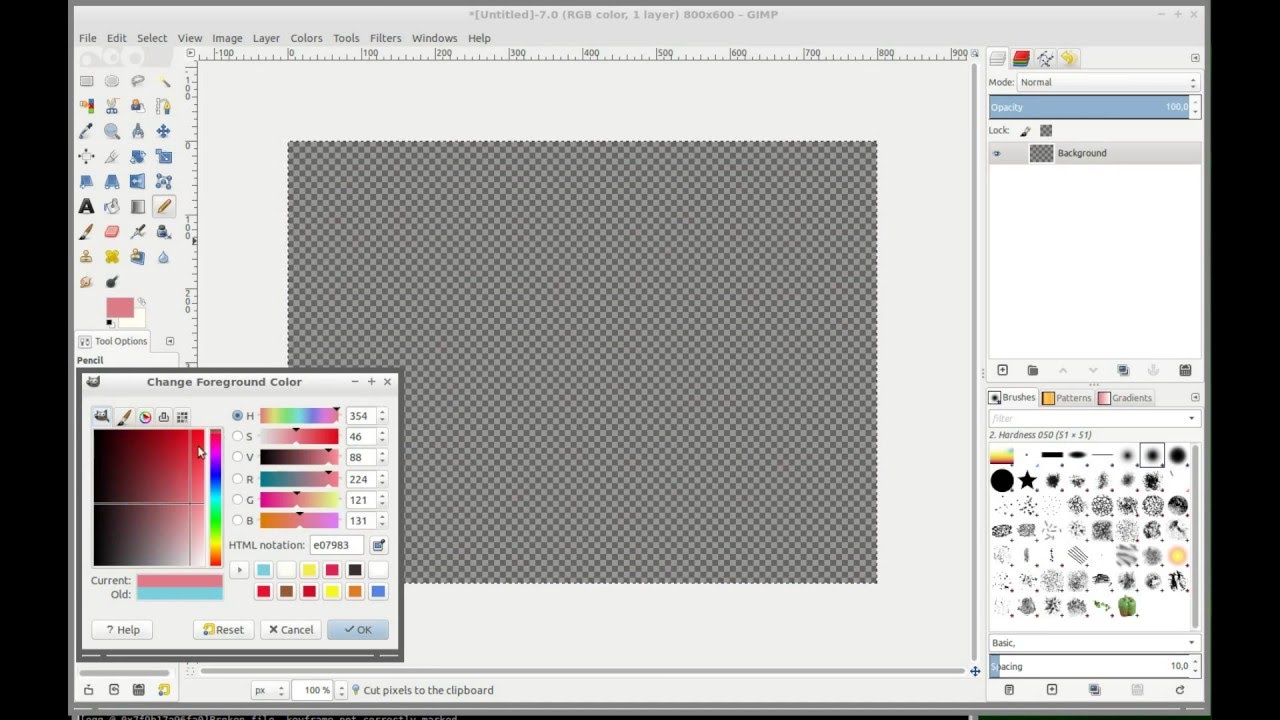Select the Free Select lasso tool
This screenshot has width=1280, height=720.
click(x=137, y=81)
